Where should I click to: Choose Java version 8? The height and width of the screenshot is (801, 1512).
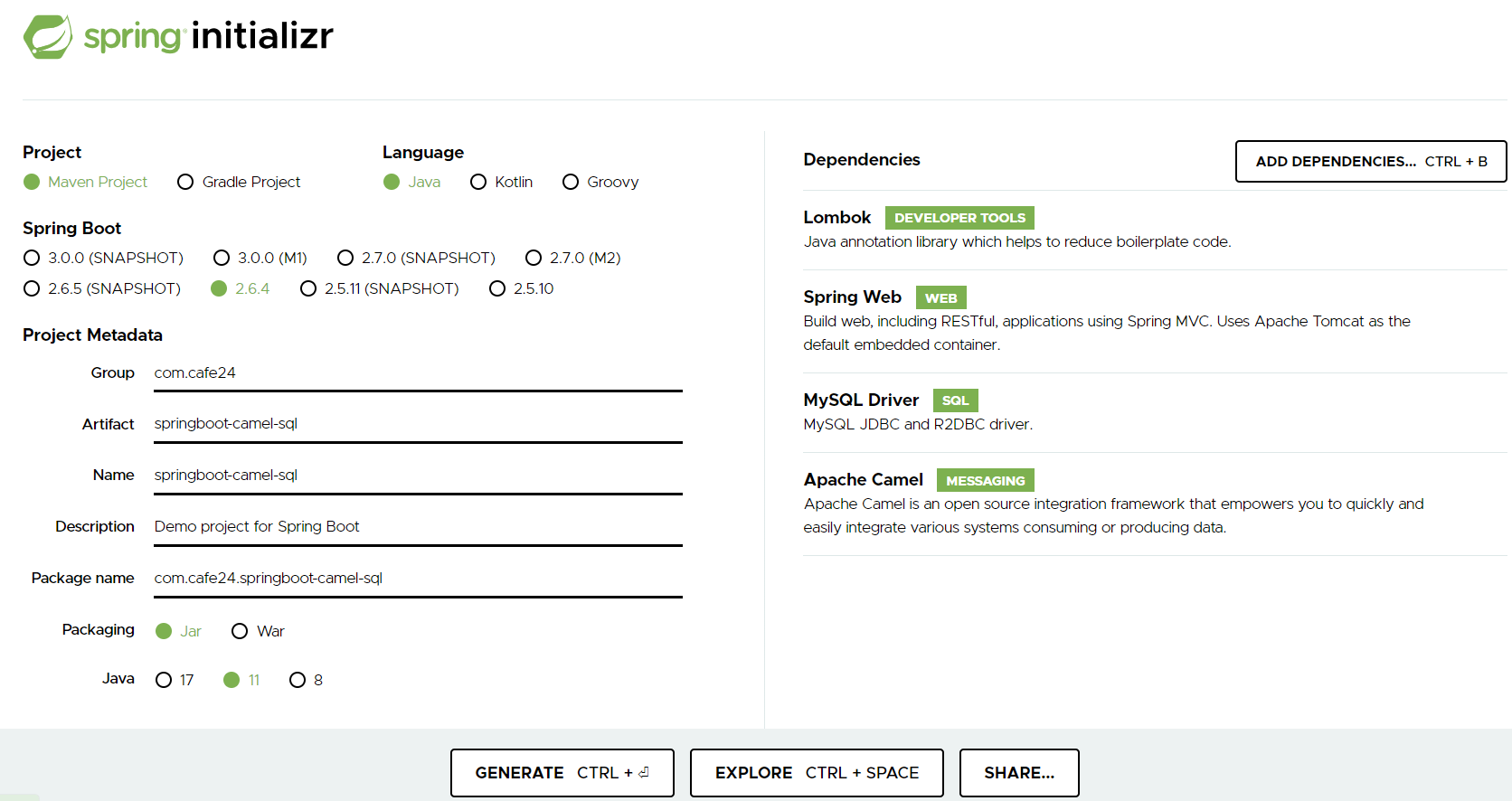(x=306, y=680)
